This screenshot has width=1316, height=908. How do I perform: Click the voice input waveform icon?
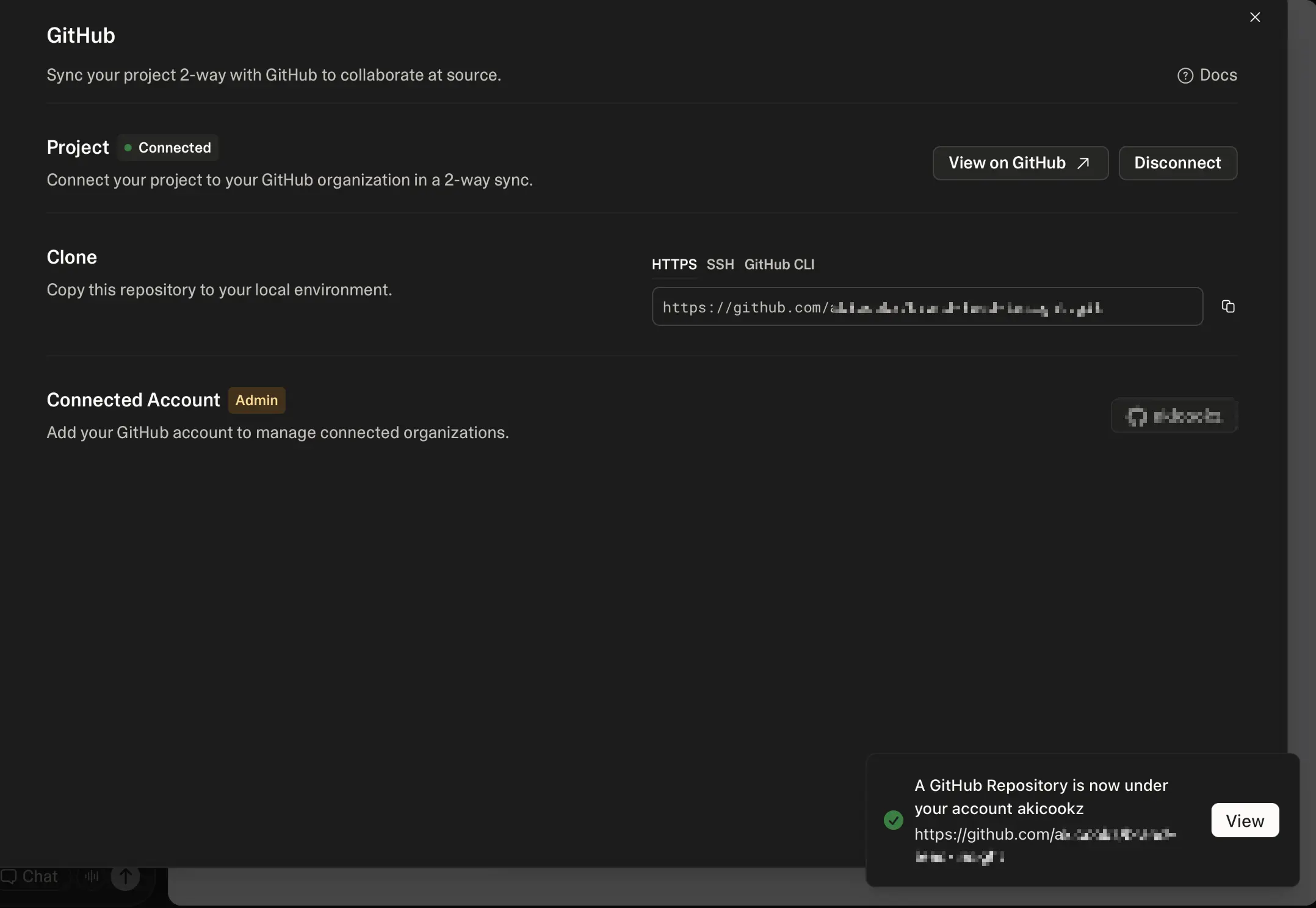tap(91, 877)
